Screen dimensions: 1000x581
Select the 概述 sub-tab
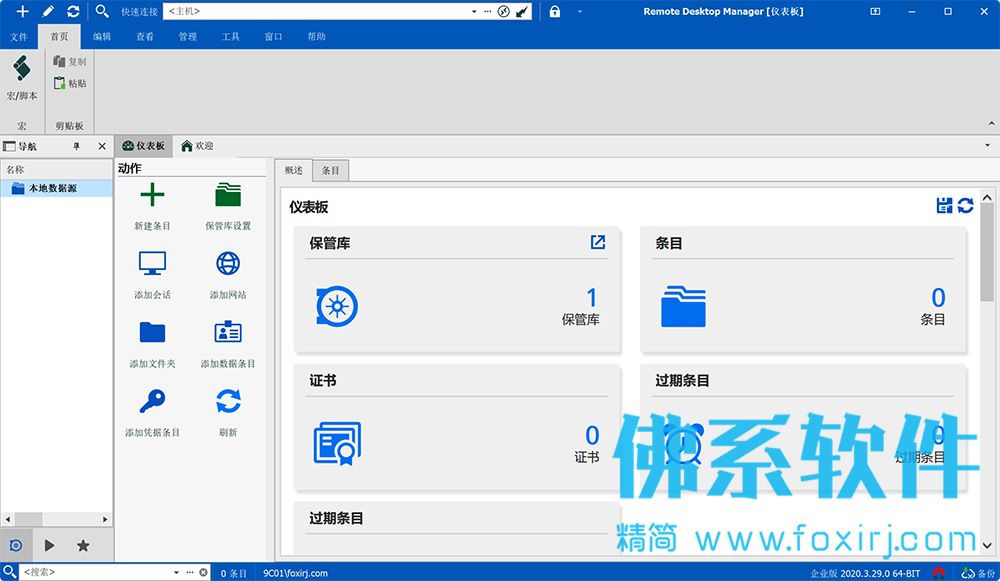click(x=294, y=170)
